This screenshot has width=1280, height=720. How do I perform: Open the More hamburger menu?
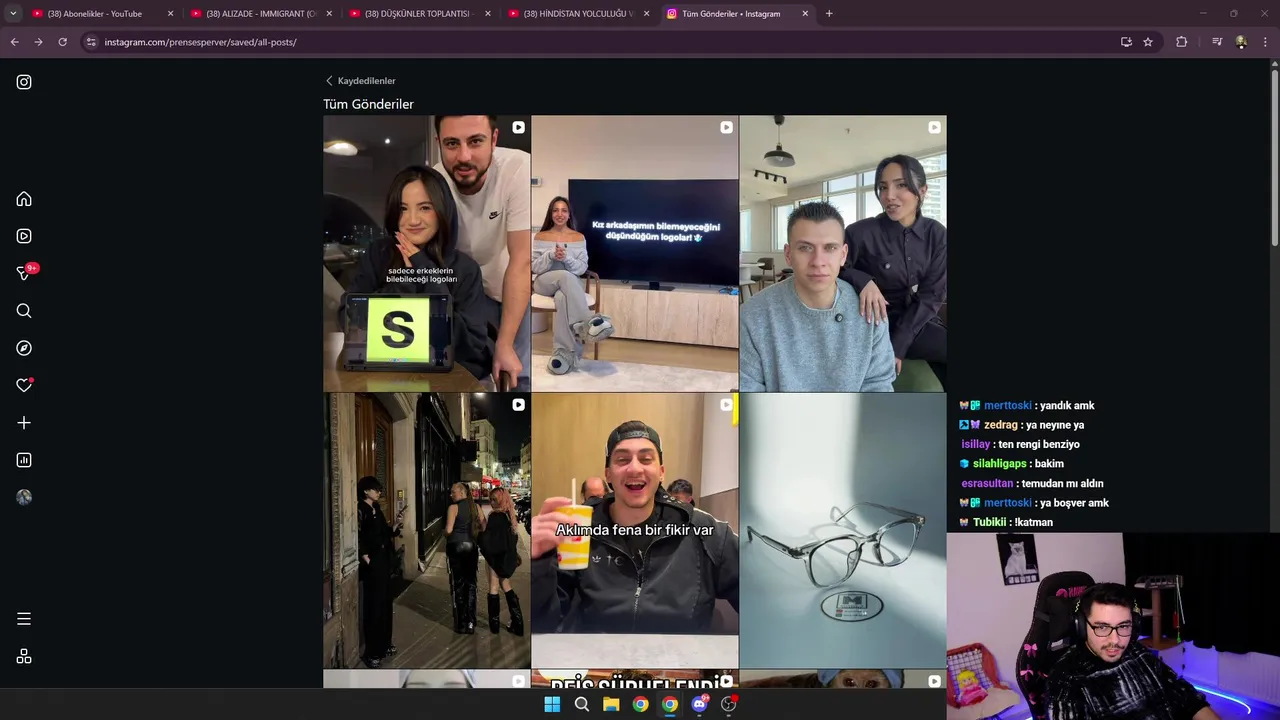tap(24, 619)
